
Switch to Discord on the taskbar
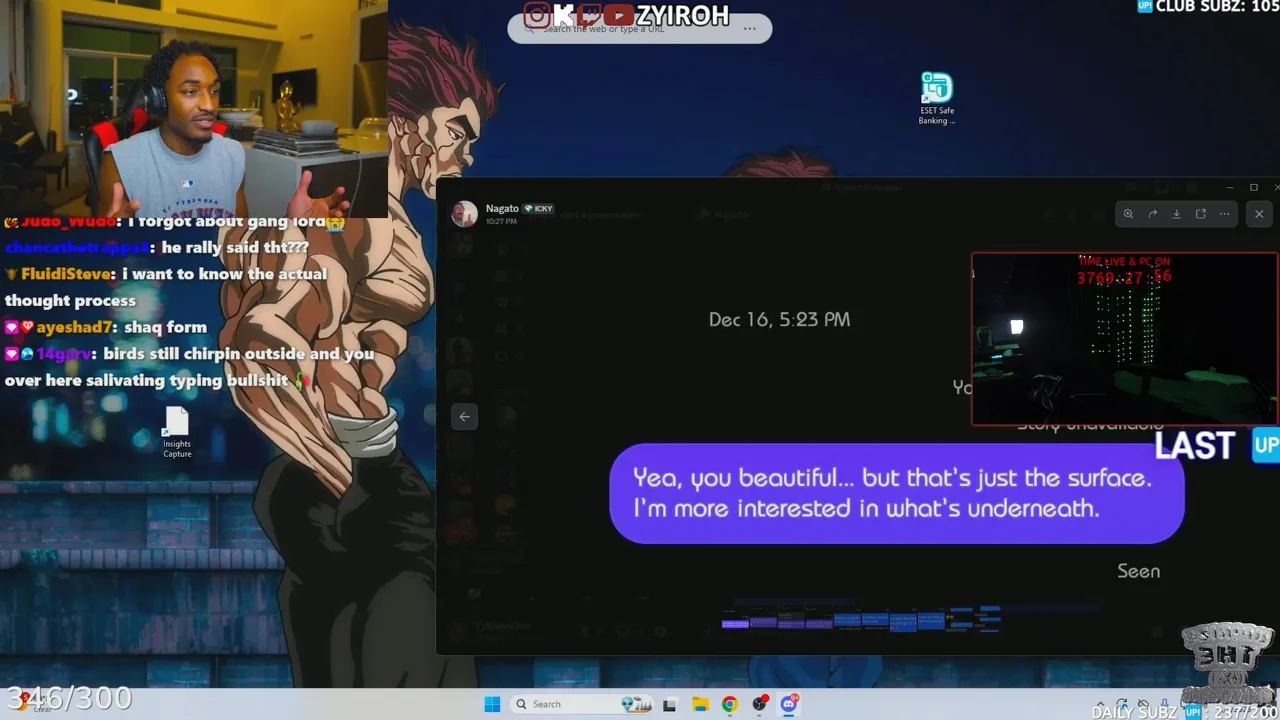[x=790, y=704]
